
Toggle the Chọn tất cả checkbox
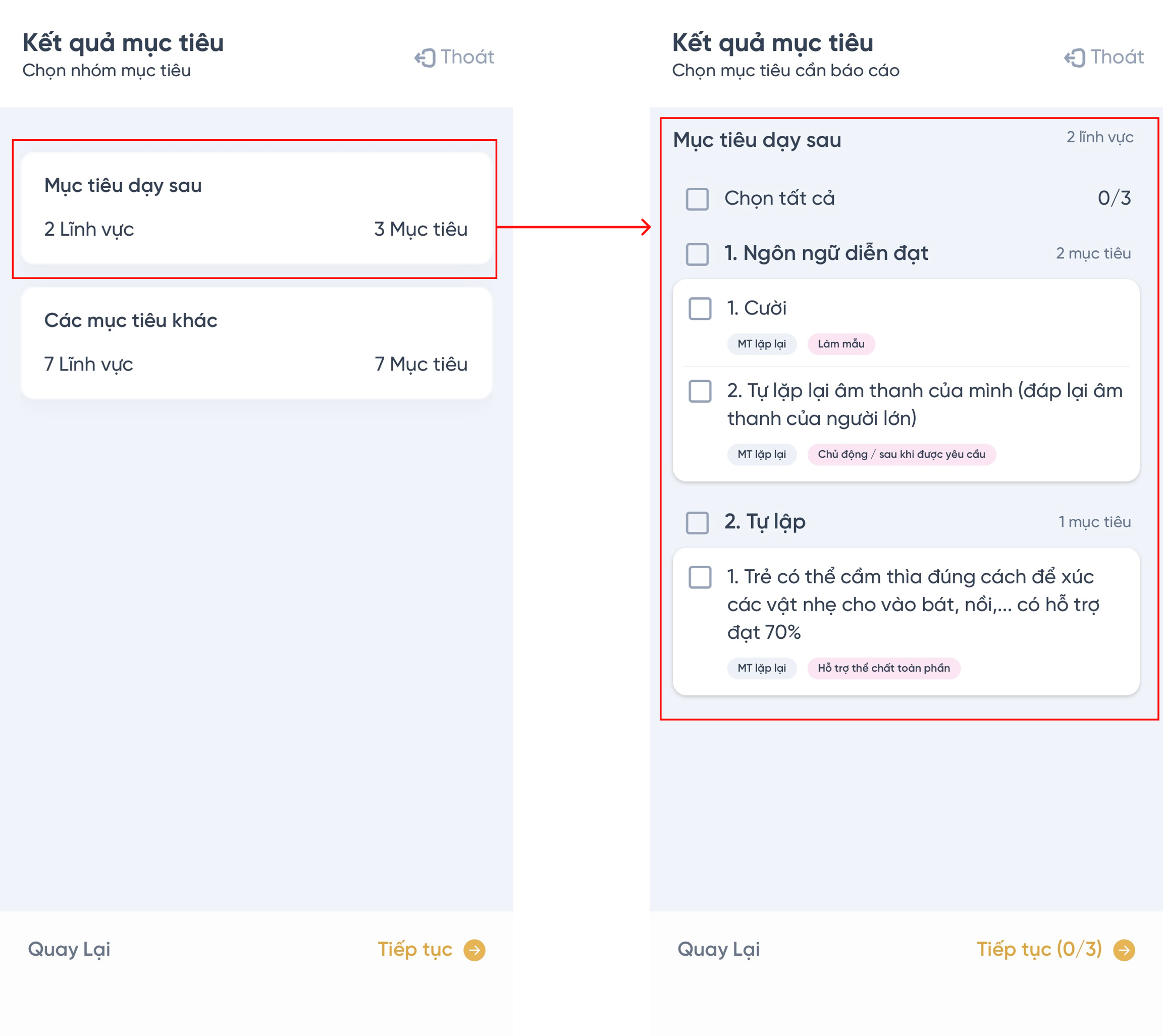tap(697, 199)
